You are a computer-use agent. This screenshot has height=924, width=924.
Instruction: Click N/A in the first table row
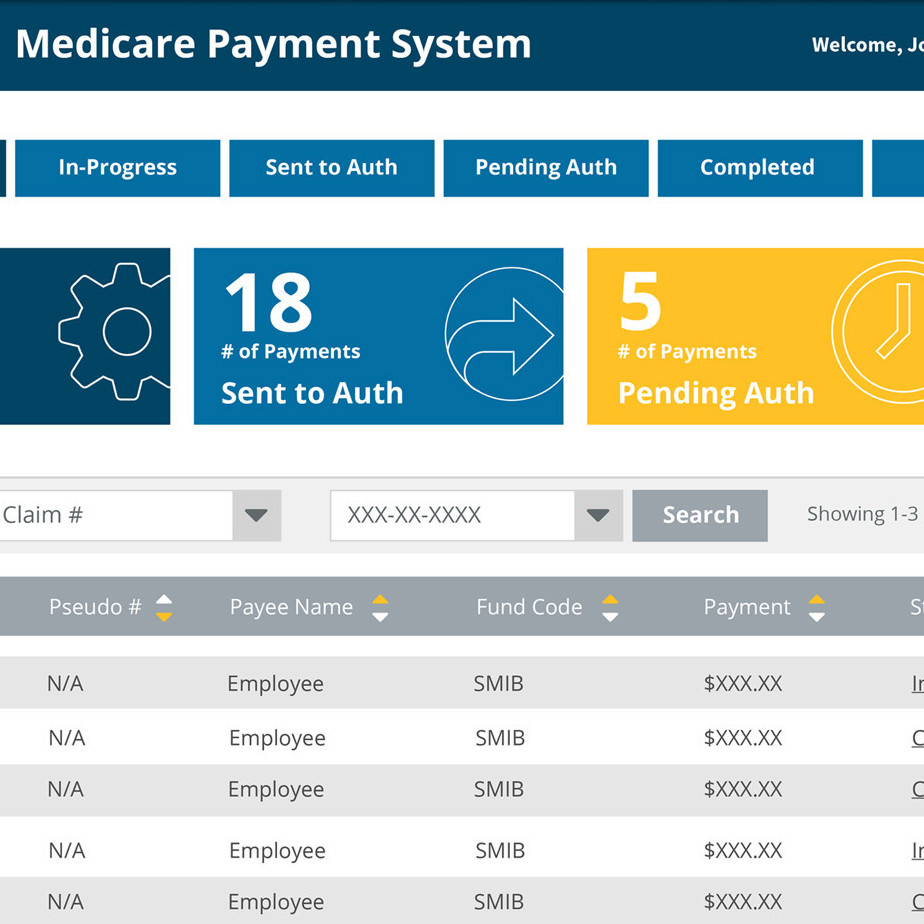click(x=65, y=684)
